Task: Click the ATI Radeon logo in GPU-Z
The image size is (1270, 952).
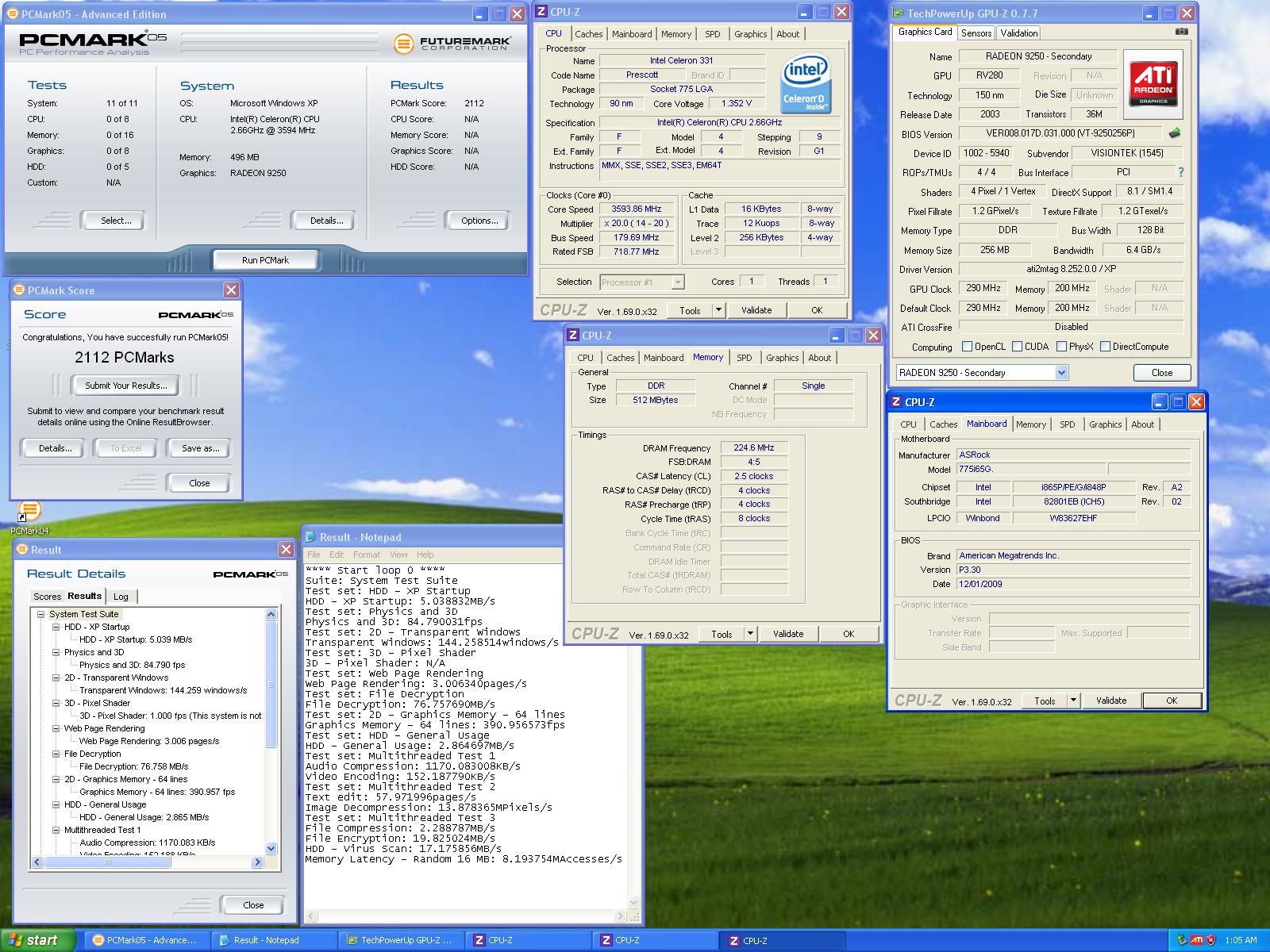Action: pos(1153,85)
